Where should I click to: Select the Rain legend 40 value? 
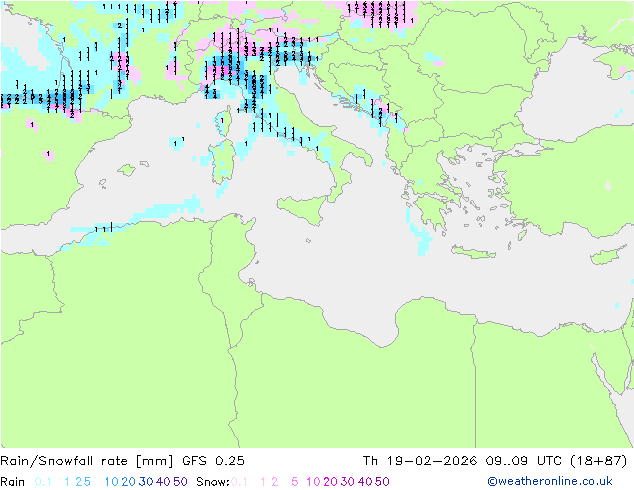[163, 482]
